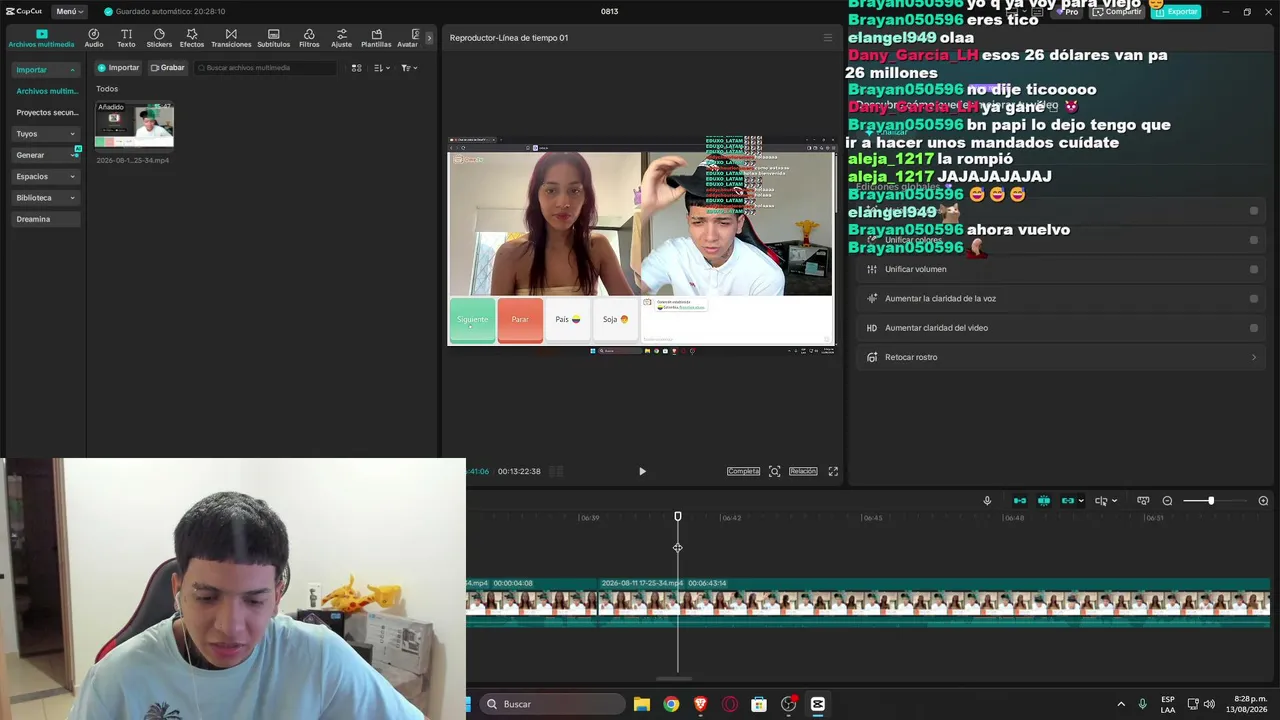Click the timeline voice-over microphone icon
This screenshot has height=720, width=1280.
pyautogui.click(x=987, y=501)
